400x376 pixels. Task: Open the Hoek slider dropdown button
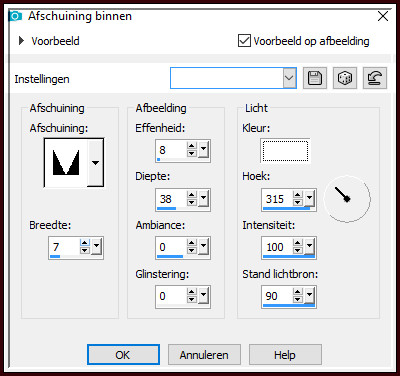[x=309, y=198]
